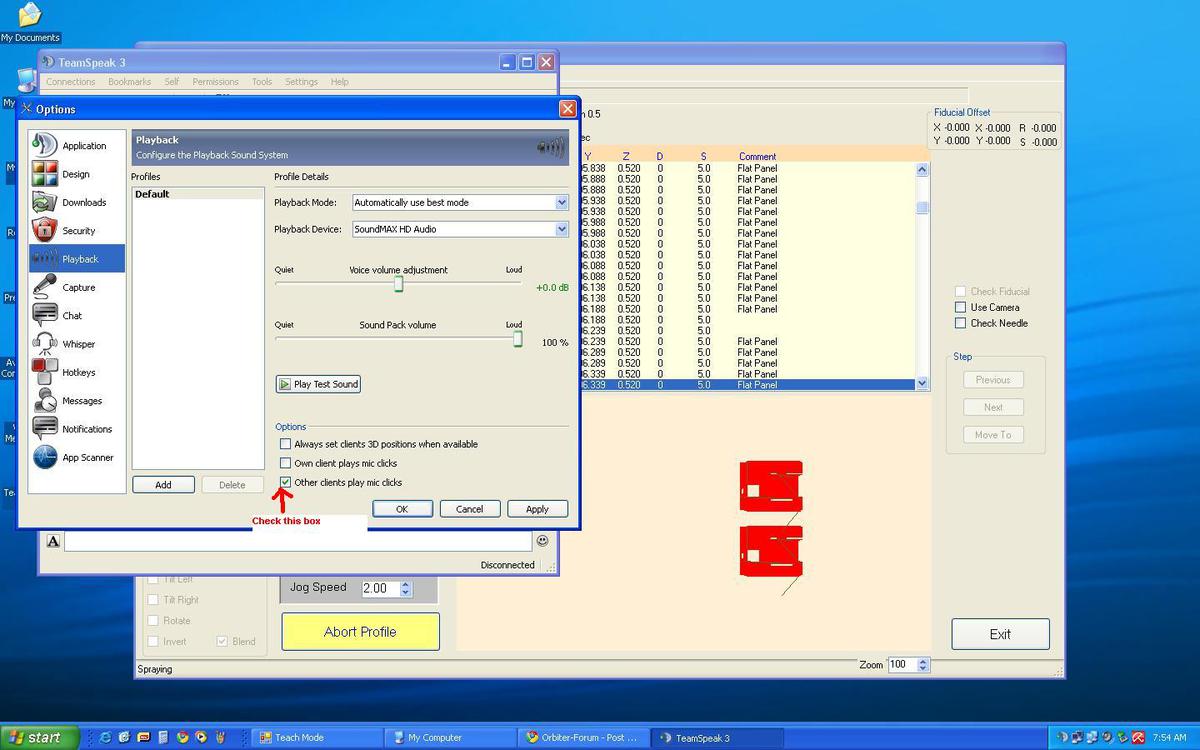Open the Chat options page
The height and width of the screenshot is (750, 1200).
click(x=77, y=315)
